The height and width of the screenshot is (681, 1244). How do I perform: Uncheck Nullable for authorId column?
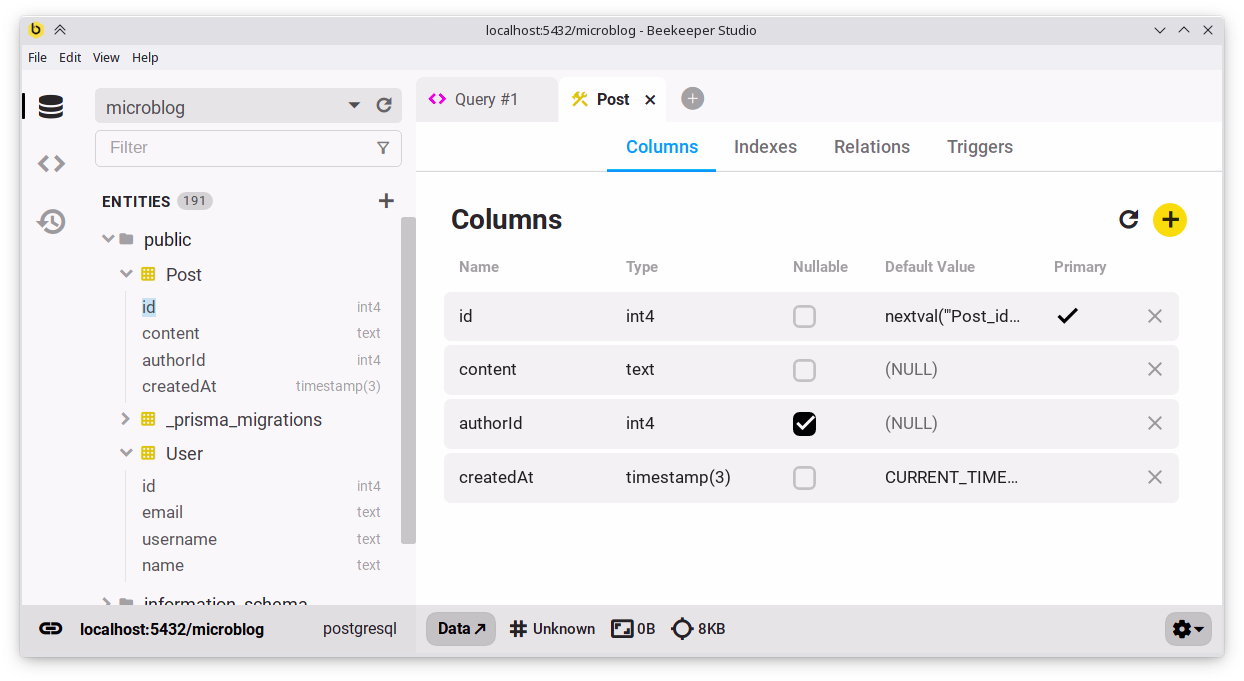pos(804,424)
